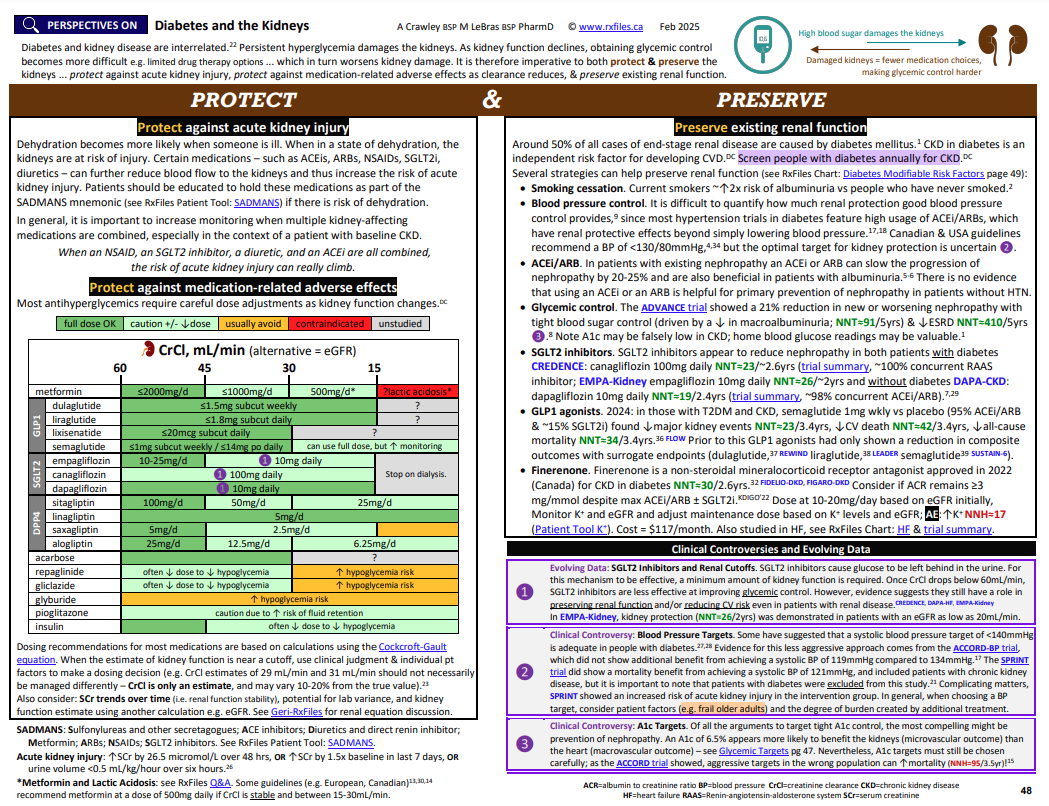This screenshot has width=1049, height=806.
Task: Open ACCORD trial link in A1c Targets controversy
Action: (642, 763)
